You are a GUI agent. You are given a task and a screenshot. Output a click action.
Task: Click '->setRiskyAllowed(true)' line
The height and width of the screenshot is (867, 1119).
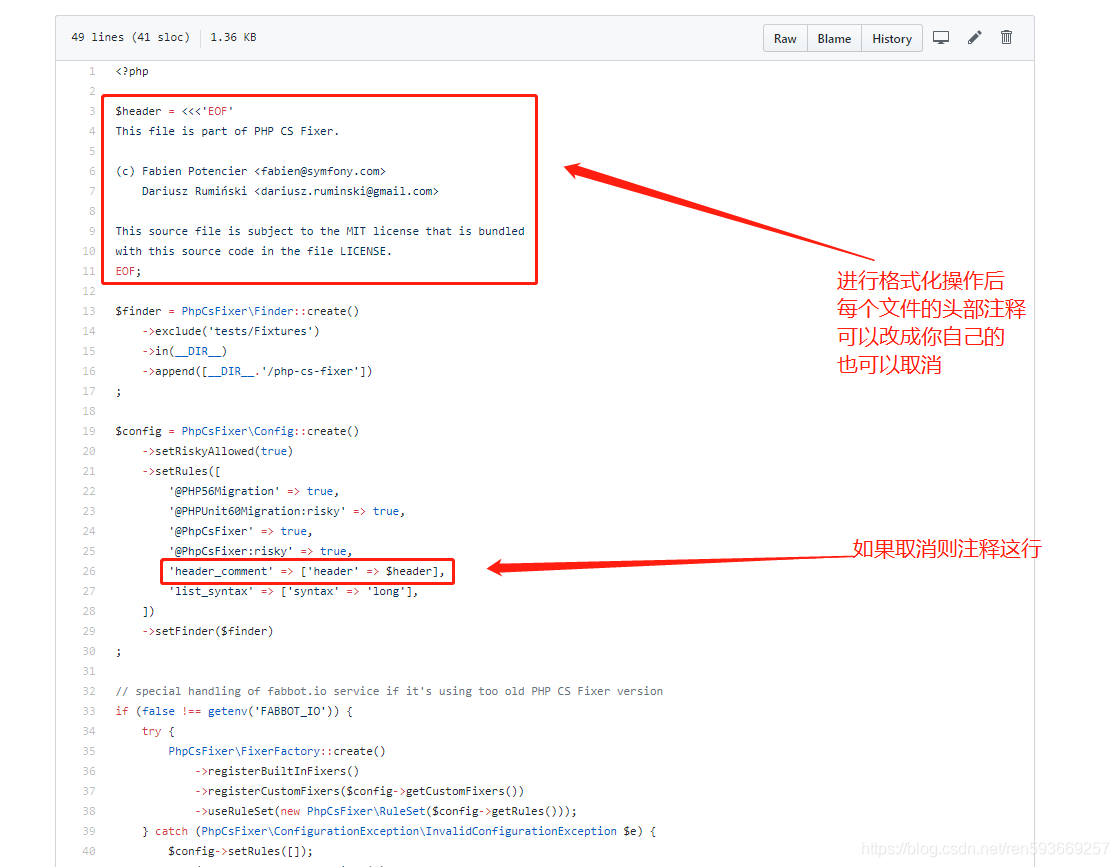(x=217, y=451)
